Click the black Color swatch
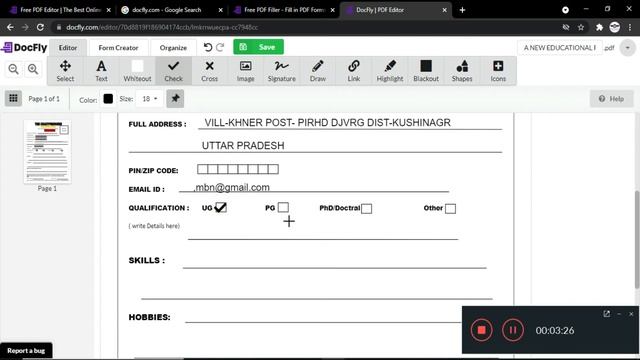 pyautogui.click(x=108, y=99)
